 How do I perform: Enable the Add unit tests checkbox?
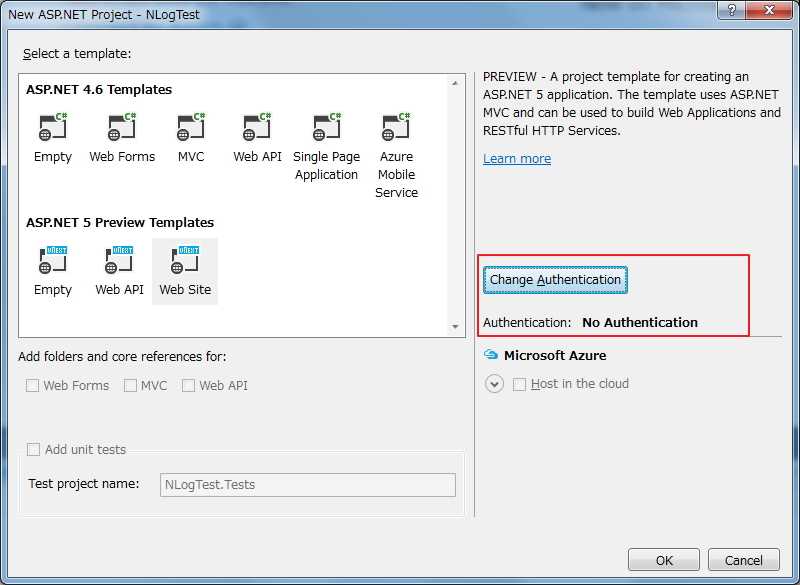click(34, 449)
